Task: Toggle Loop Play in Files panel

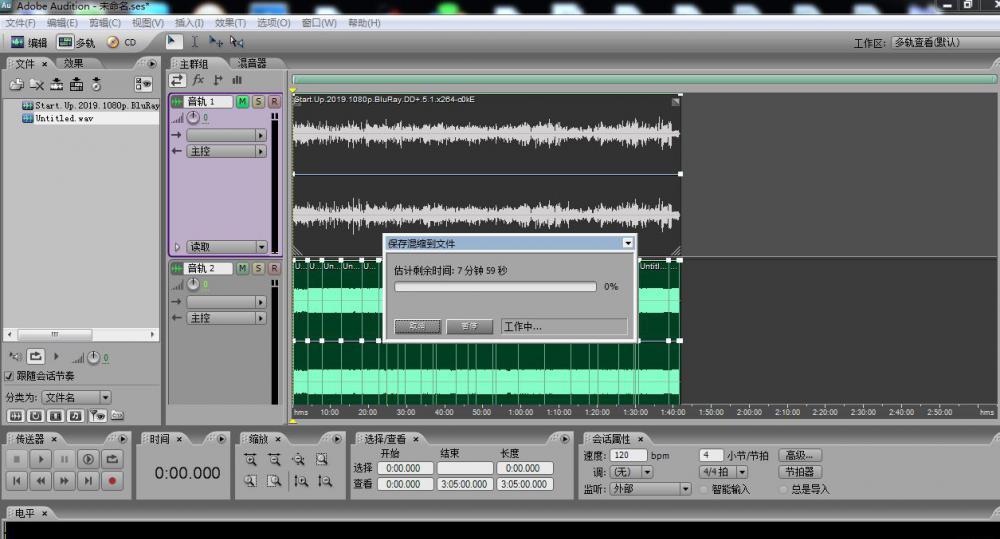Action: pyautogui.click(x=35, y=357)
